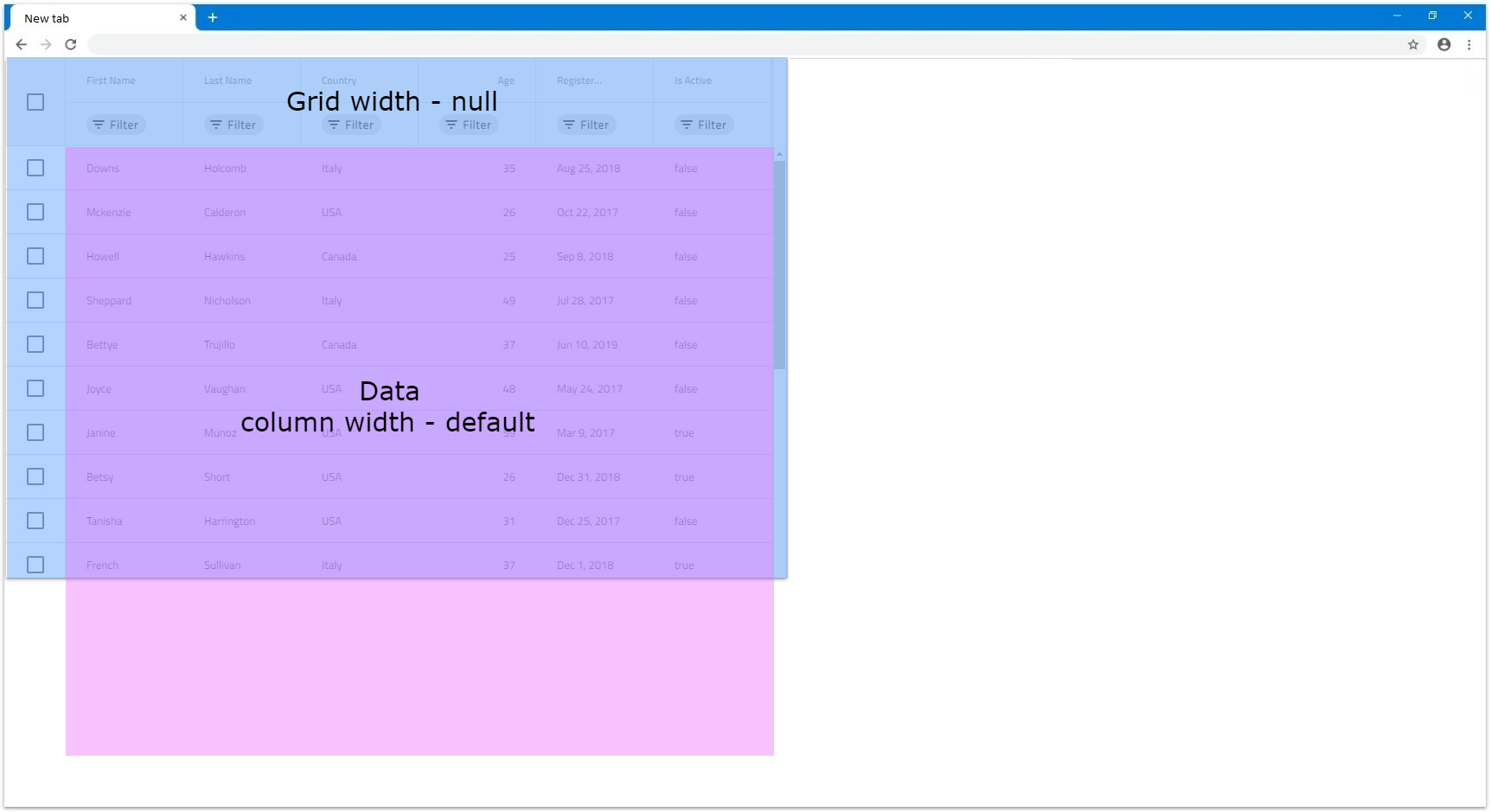
Task: Close the New tab tab
Action: click(183, 17)
